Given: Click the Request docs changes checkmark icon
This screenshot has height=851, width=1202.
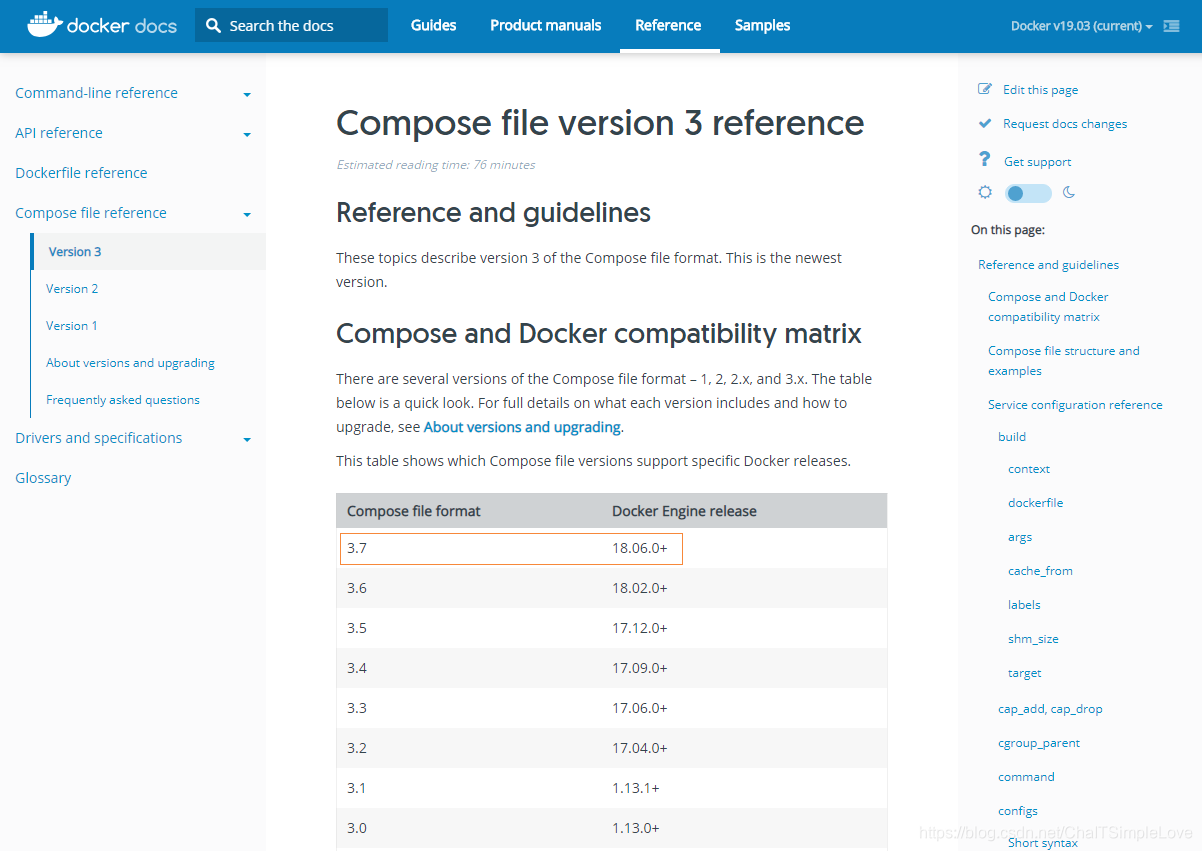Looking at the screenshot, I should 985,123.
